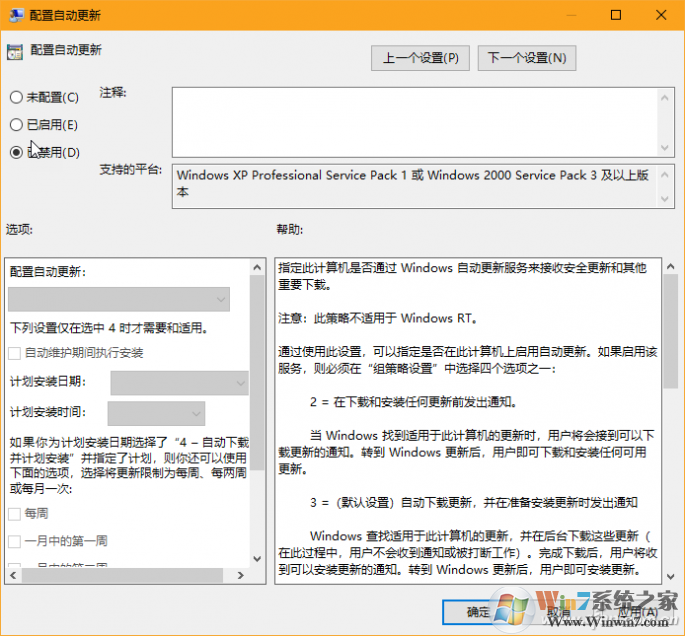This screenshot has width=685, height=636.
Task: Click the title bar window icon
Action: 14,14
